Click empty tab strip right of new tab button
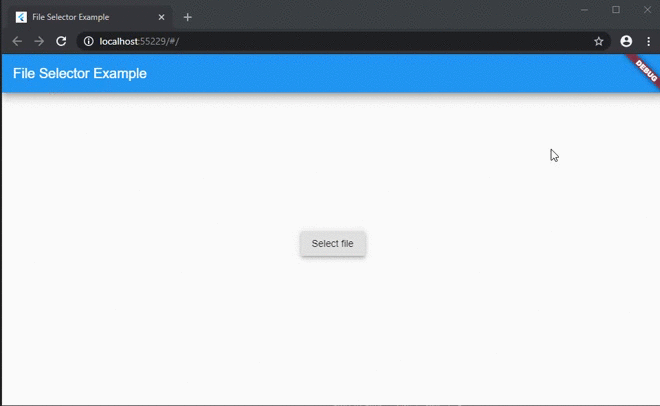 [380, 17]
